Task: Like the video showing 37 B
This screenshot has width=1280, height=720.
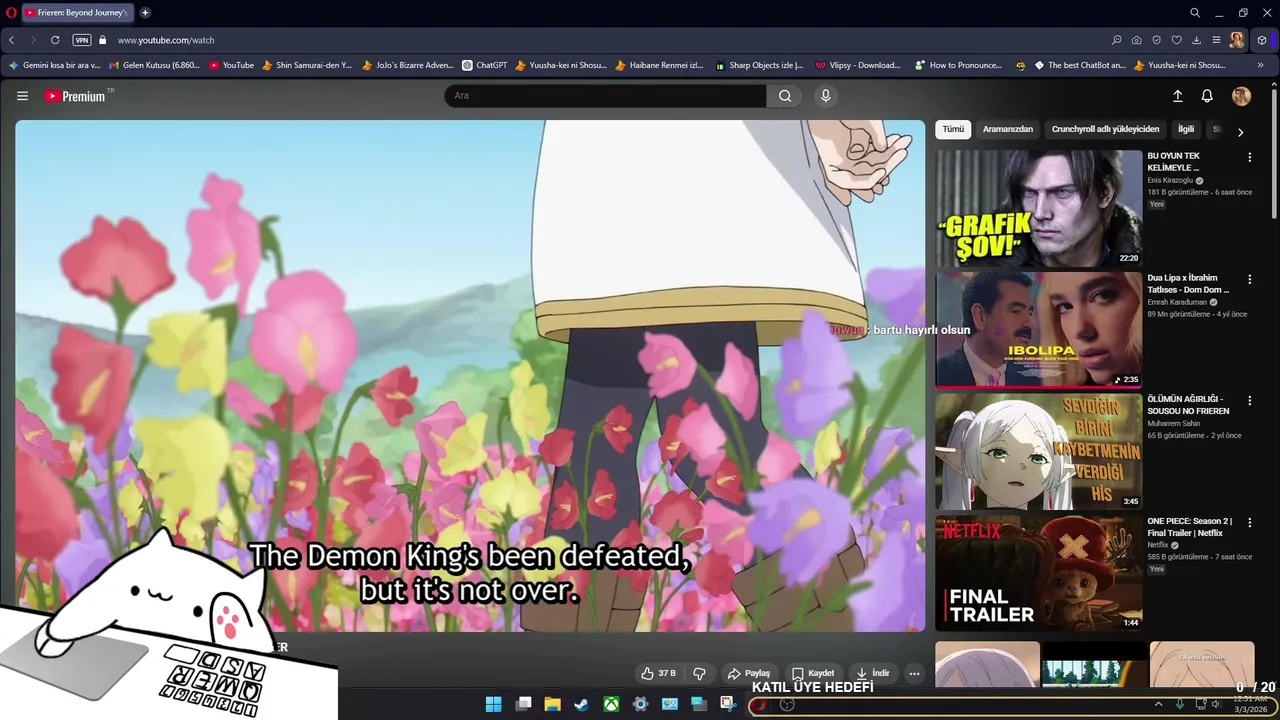Action: tap(658, 673)
